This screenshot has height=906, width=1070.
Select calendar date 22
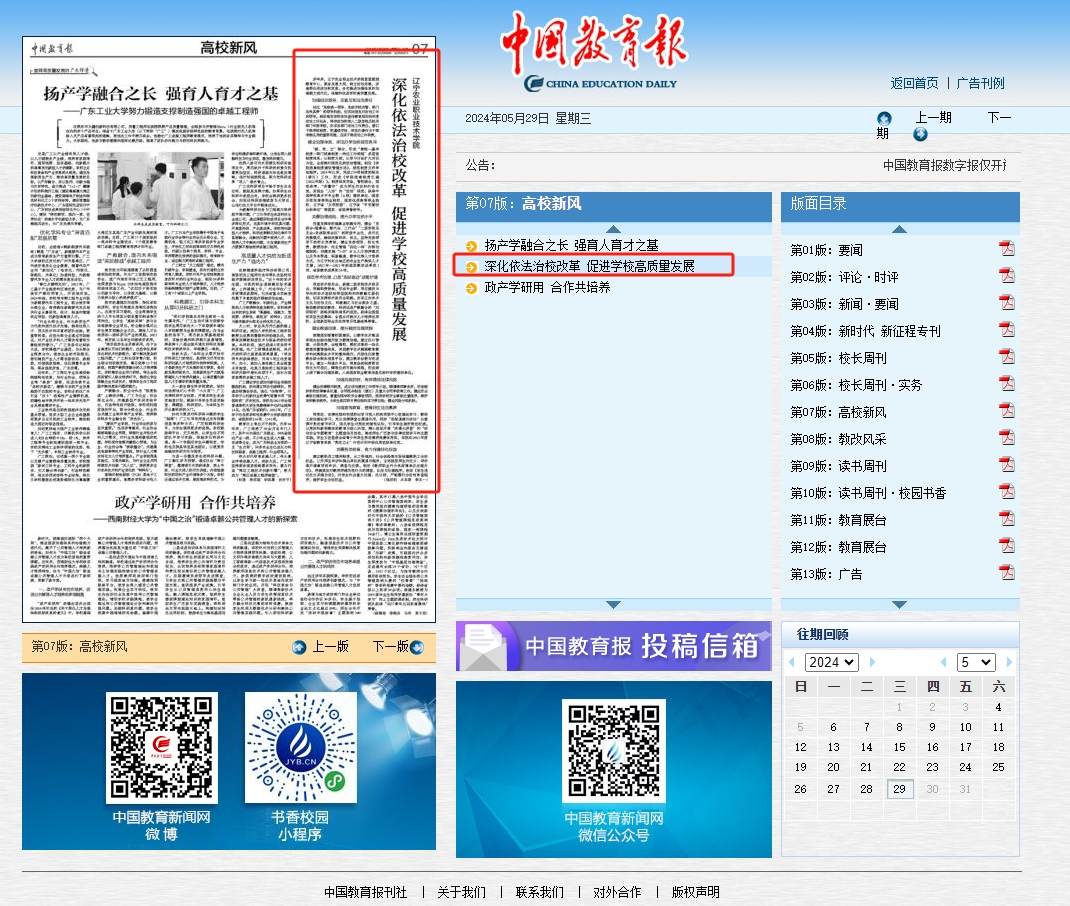[899, 767]
